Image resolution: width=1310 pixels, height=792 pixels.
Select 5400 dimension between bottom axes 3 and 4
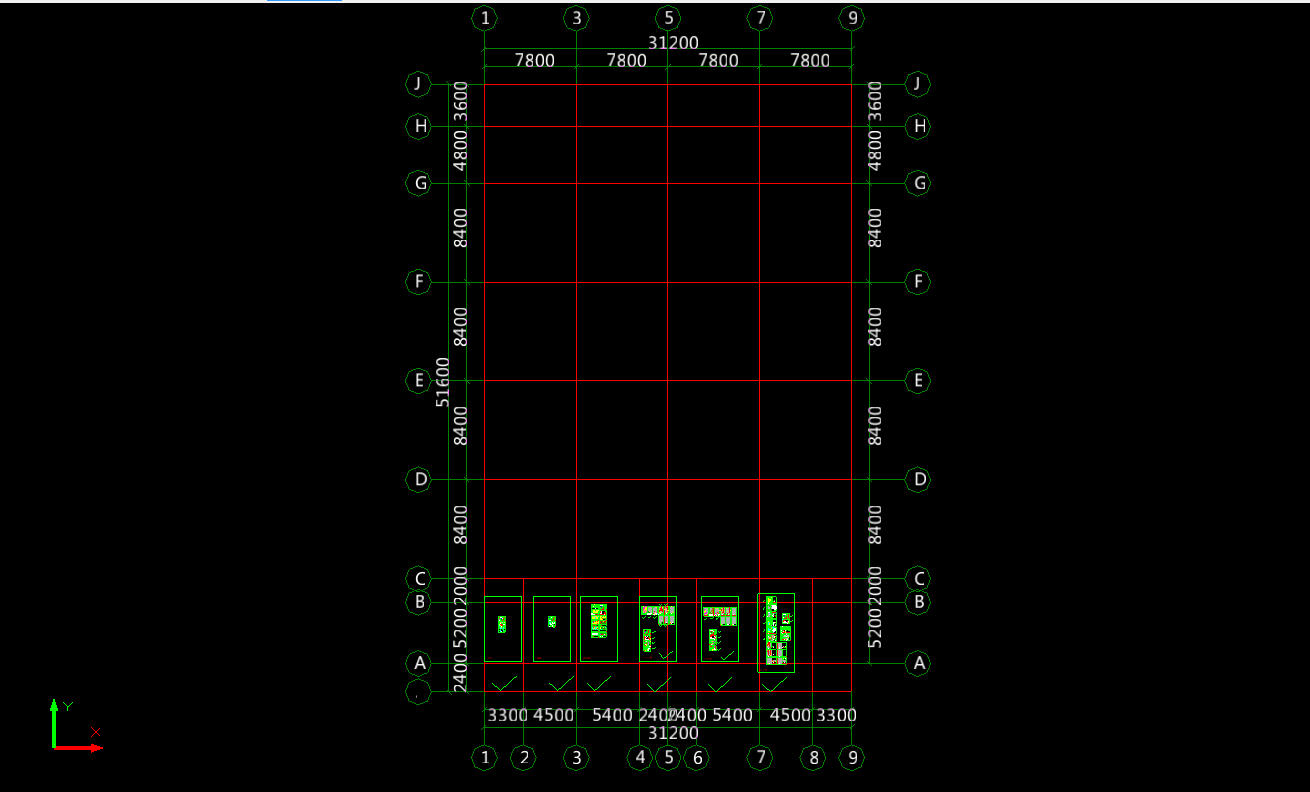coord(612,715)
